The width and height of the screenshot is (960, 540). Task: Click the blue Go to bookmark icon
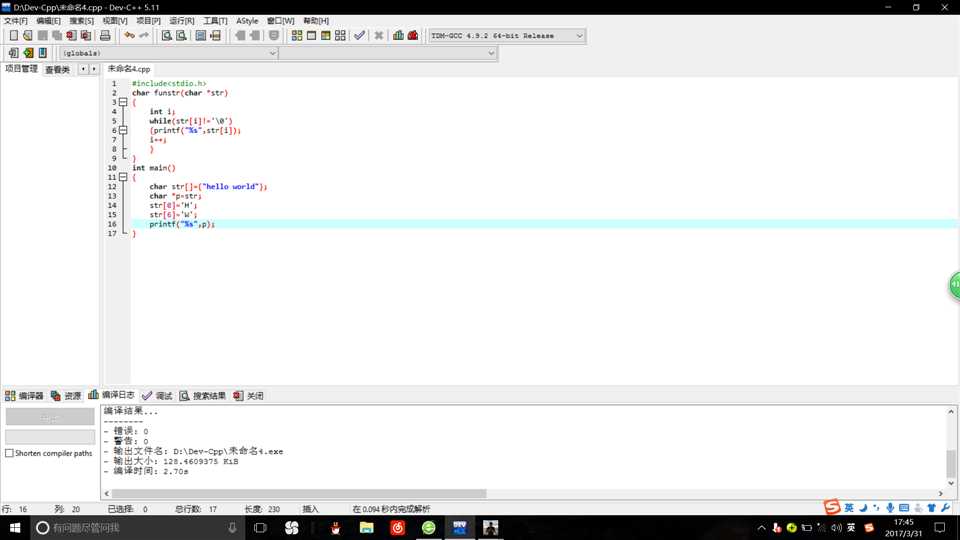click(43, 53)
